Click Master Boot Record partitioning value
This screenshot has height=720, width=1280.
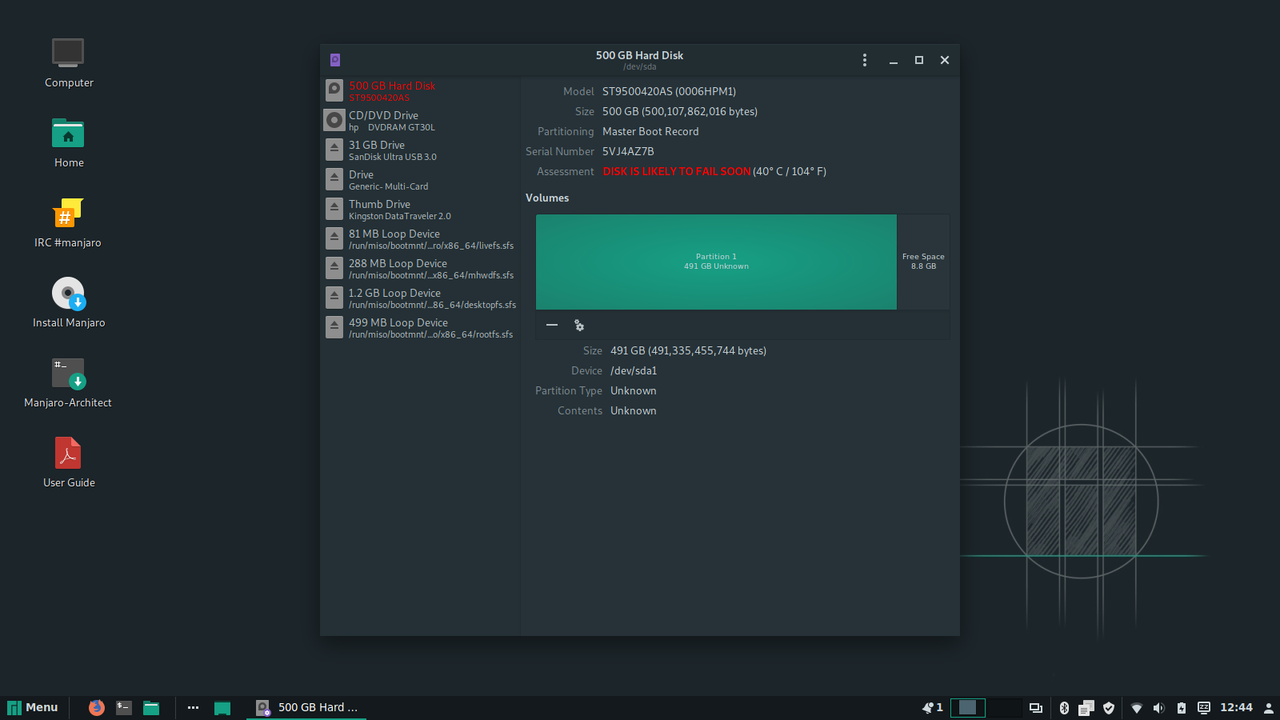coord(650,131)
